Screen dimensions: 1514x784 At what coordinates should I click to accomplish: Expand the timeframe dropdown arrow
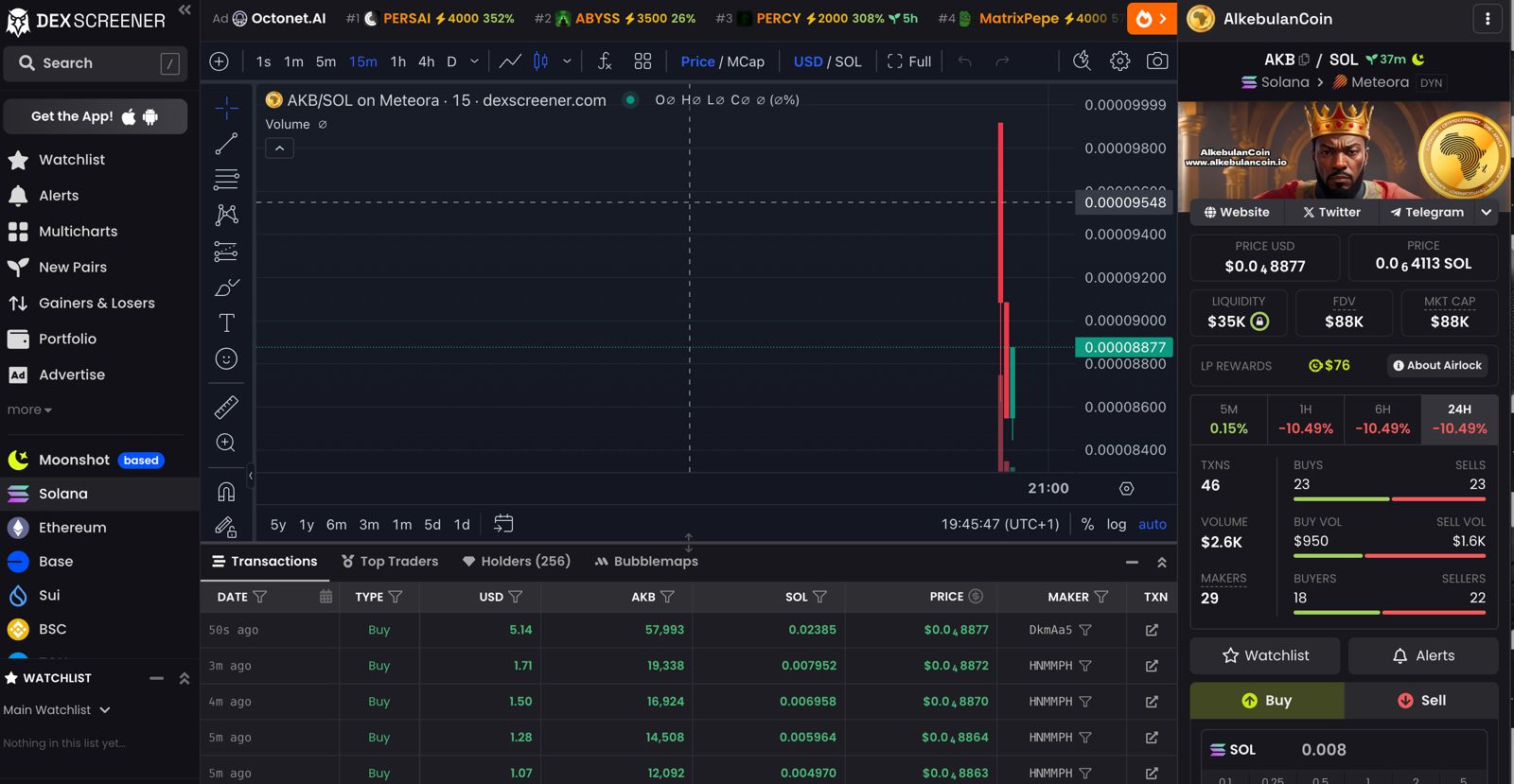474,61
